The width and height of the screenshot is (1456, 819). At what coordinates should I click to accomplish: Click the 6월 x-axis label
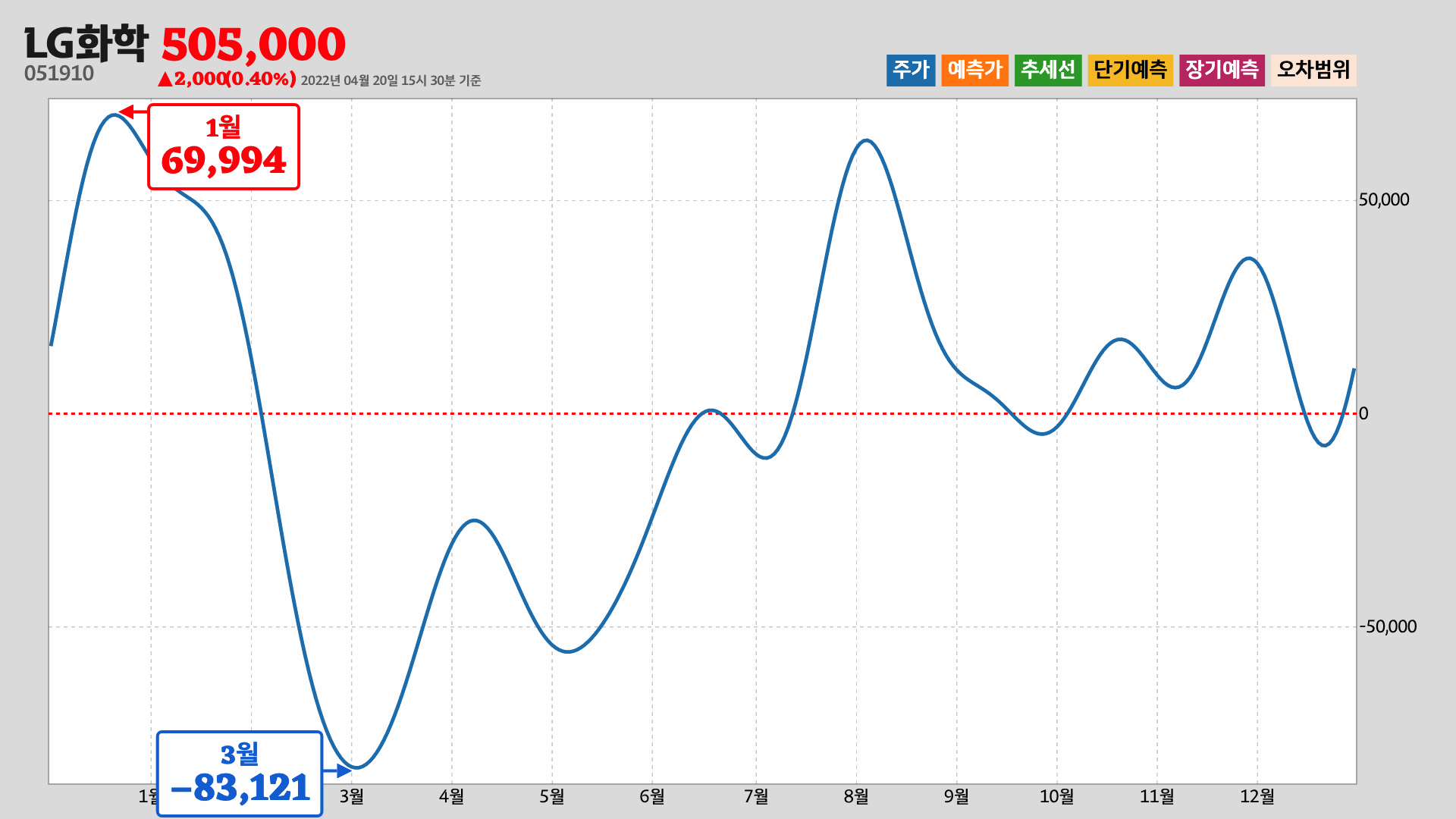point(652,796)
